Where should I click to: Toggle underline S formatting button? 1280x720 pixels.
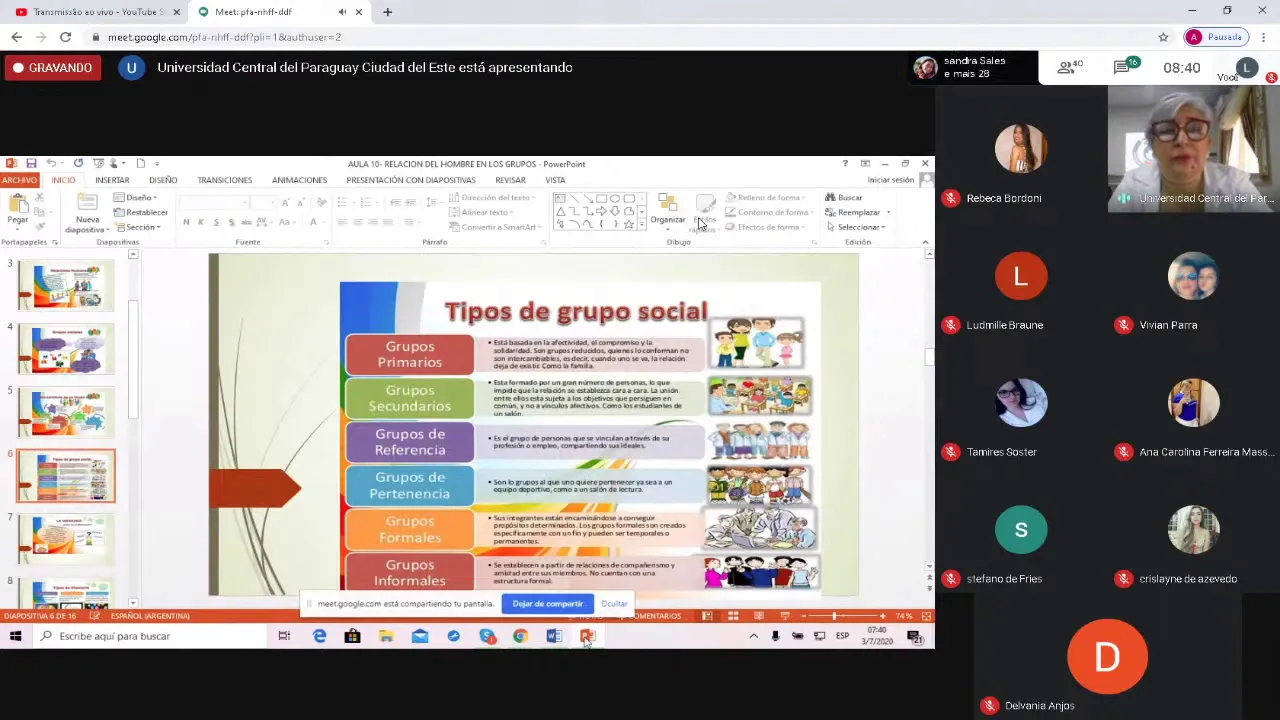click(216, 222)
